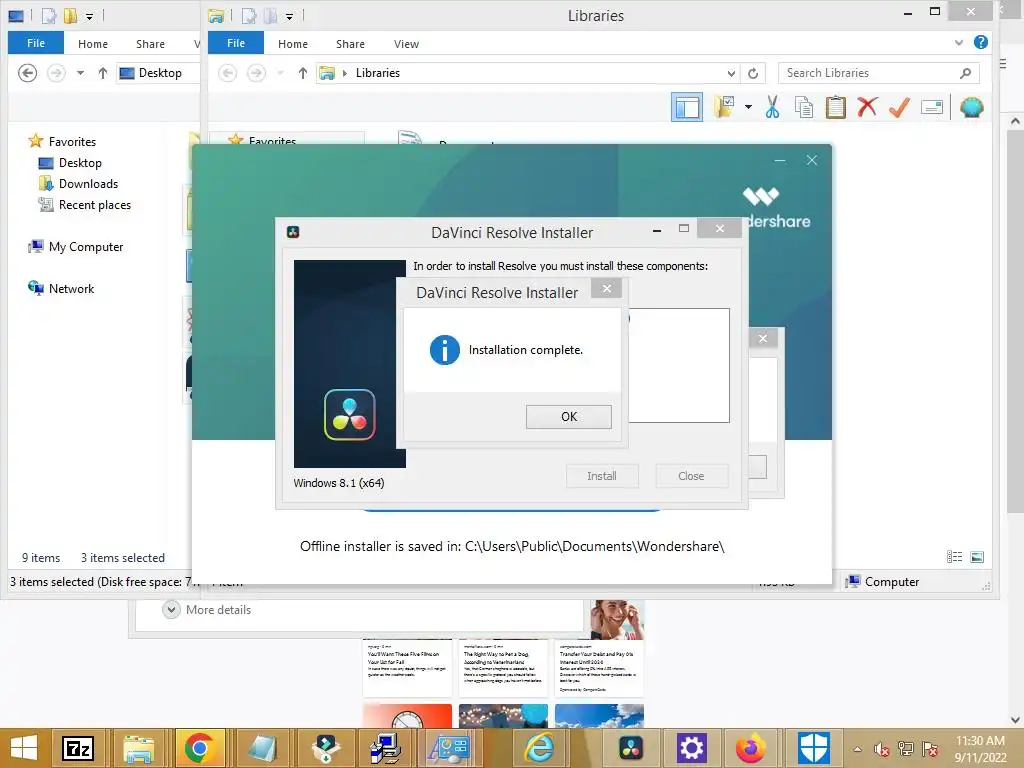Click the Desktop address field in left window
Screen dimensions: 1024x768
click(158, 73)
